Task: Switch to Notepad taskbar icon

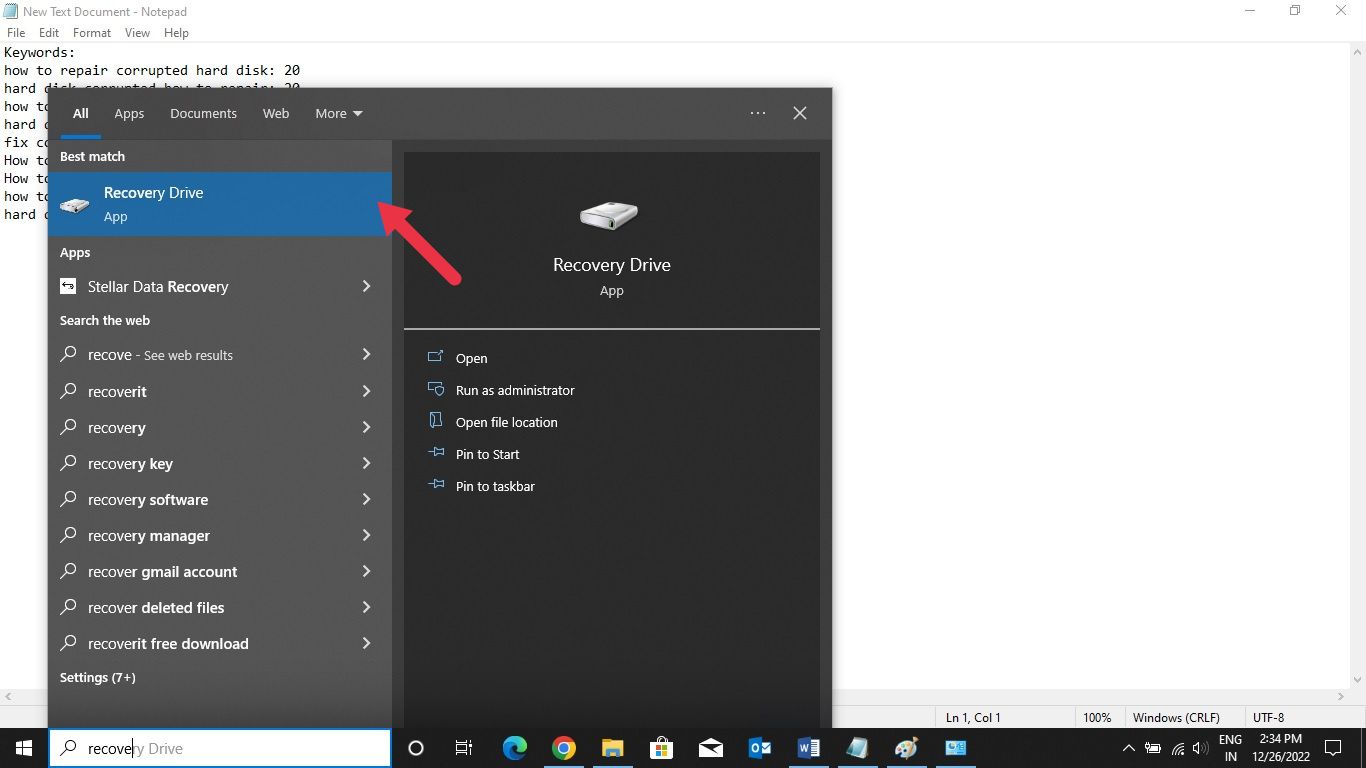Action: tap(858, 748)
